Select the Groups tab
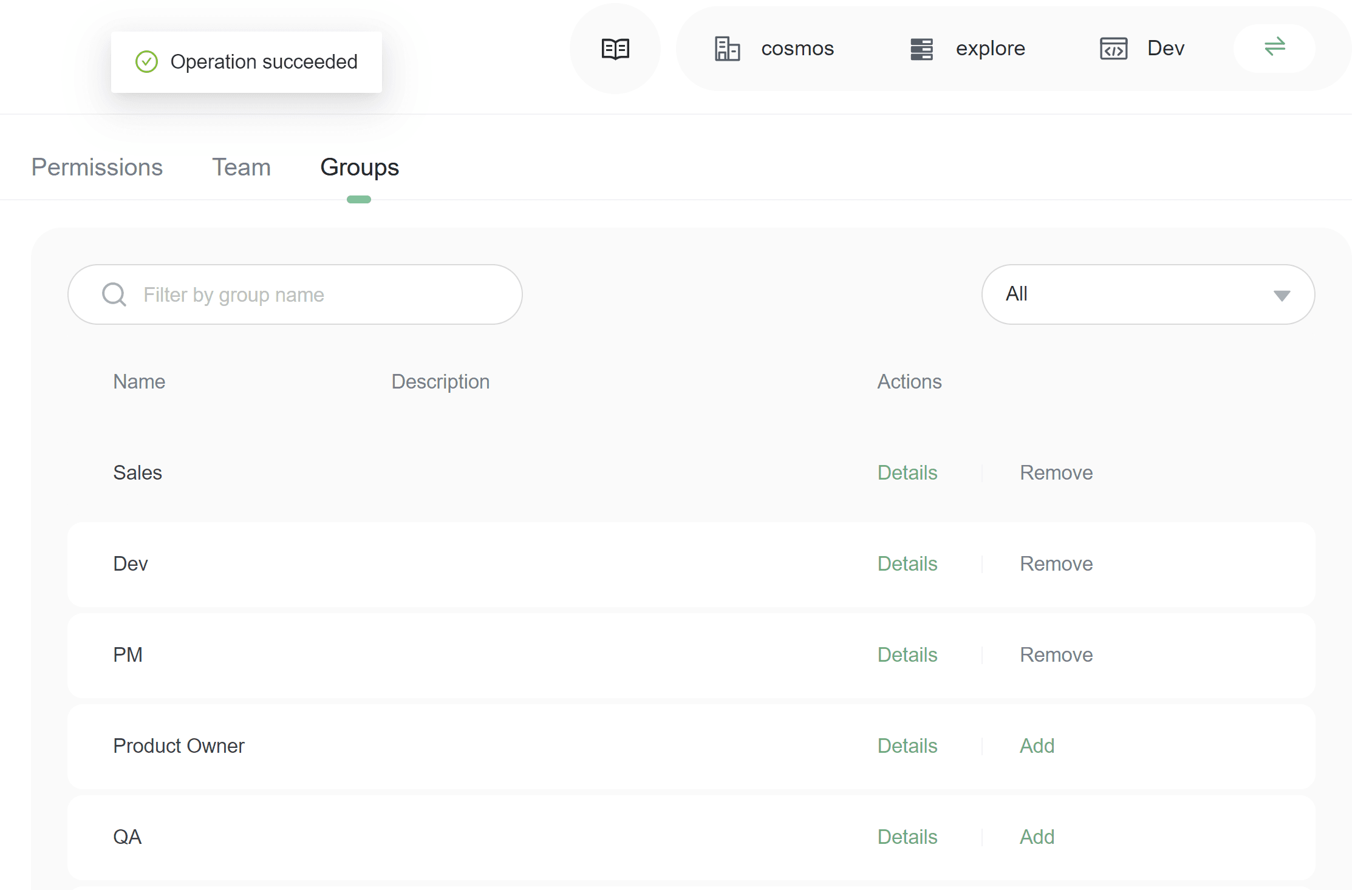The height and width of the screenshot is (890, 1372). coord(360,168)
